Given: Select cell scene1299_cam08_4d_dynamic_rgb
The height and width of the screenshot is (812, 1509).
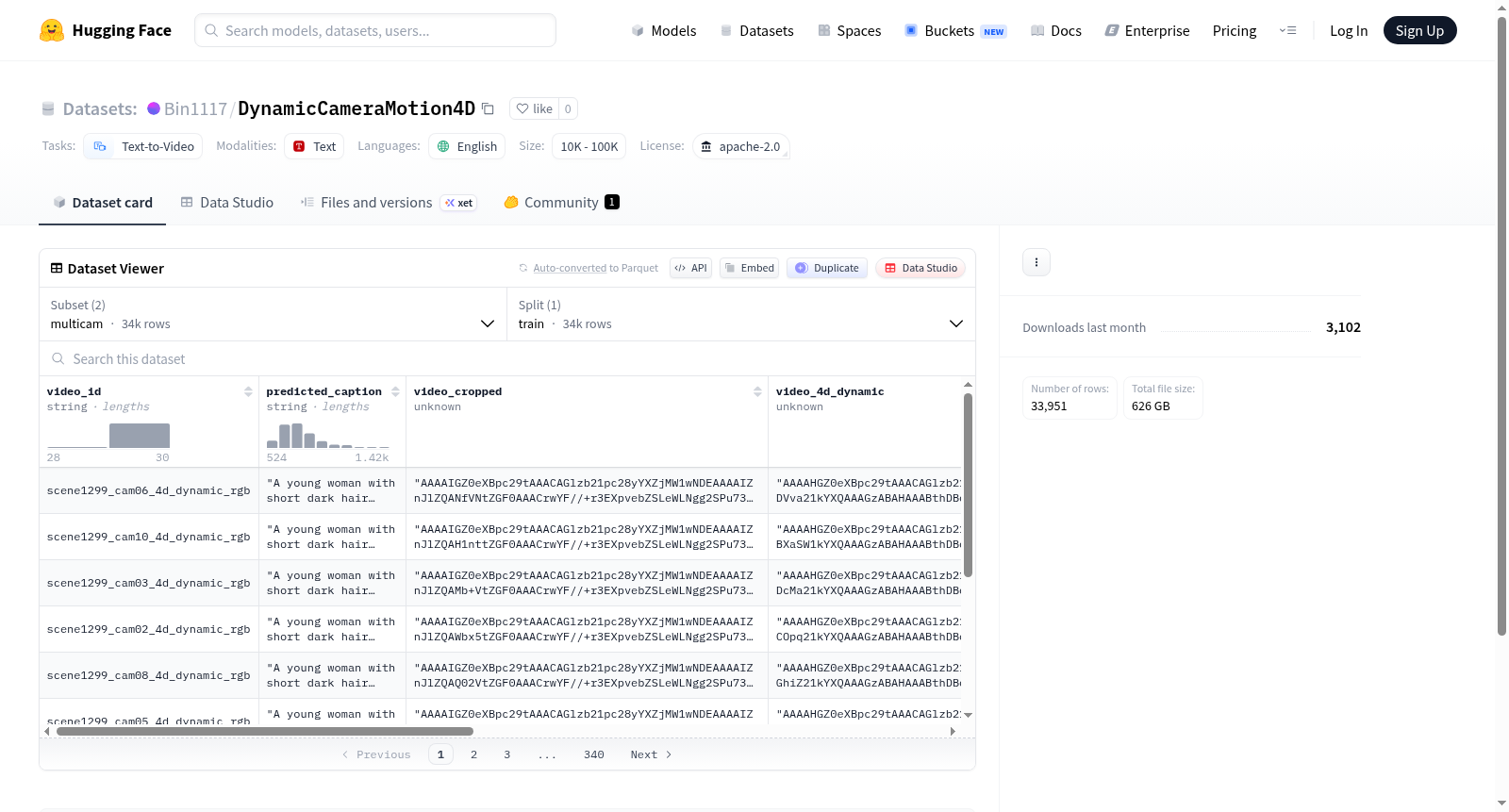Looking at the screenshot, I should (x=149, y=675).
